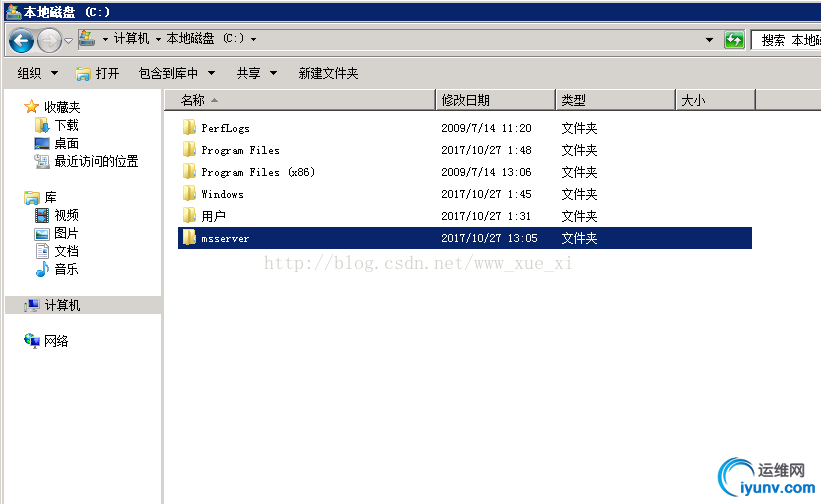Open the 图片 library
The image size is (821, 504).
pos(66,233)
